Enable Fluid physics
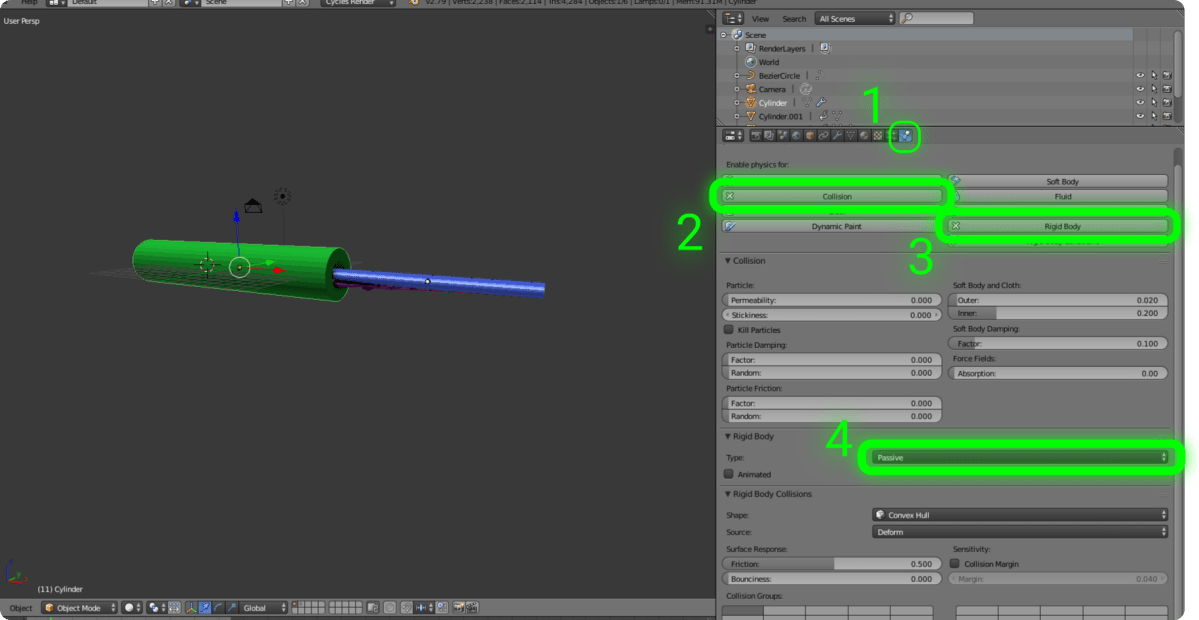The image size is (1199, 620). tap(1058, 196)
